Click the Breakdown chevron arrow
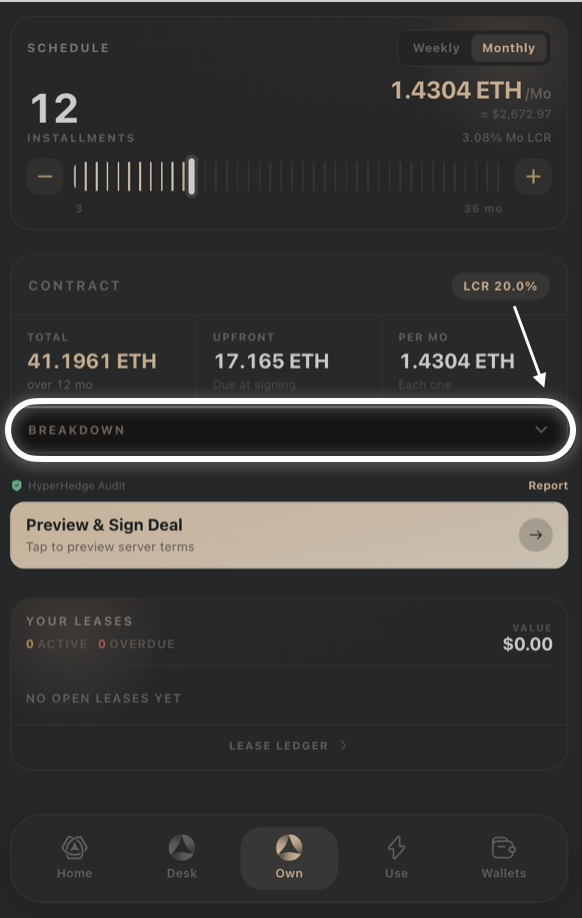The image size is (582, 918). [x=541, y=430]
